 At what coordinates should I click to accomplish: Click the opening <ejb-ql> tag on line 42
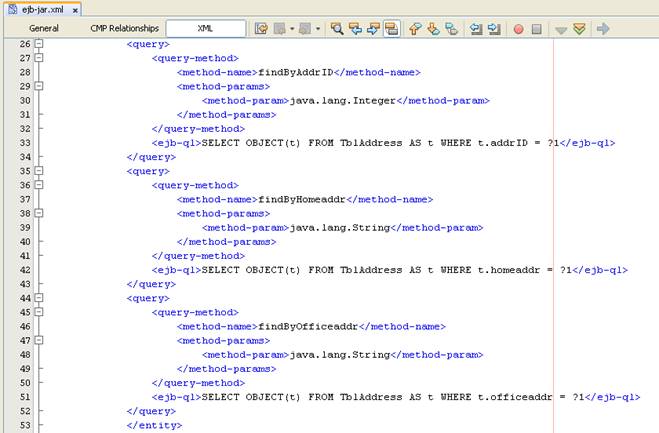(x=177, y=270)
